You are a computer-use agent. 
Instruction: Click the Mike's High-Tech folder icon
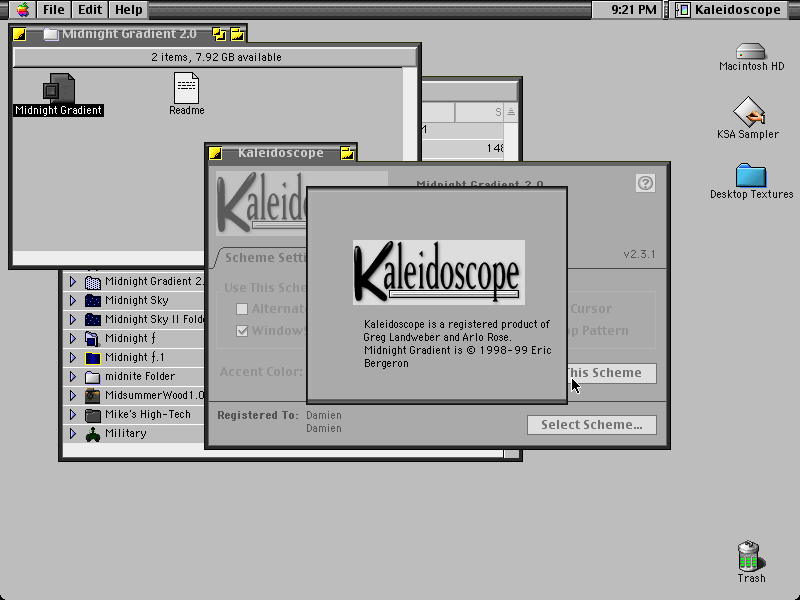[x=92, y=415]
